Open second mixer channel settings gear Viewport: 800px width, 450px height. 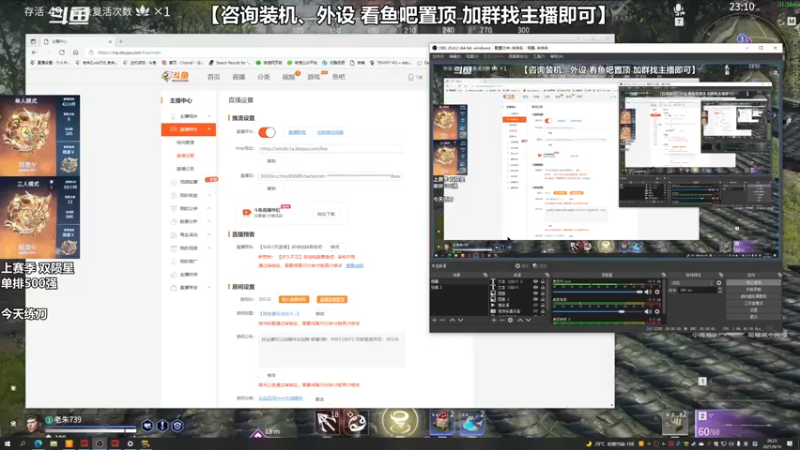657,311
